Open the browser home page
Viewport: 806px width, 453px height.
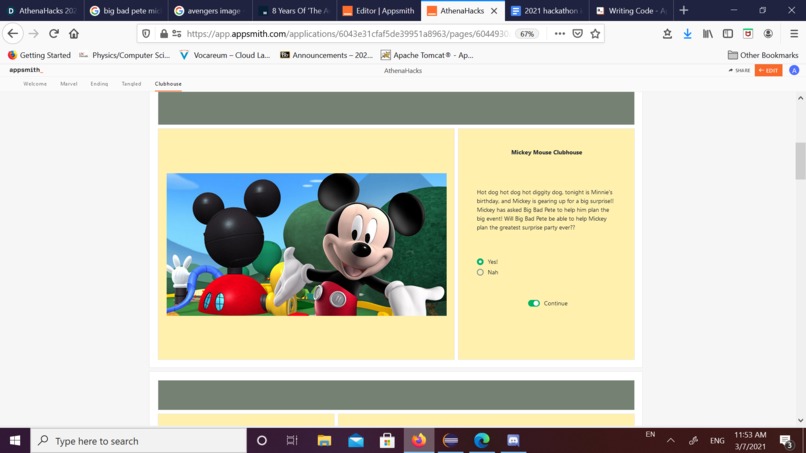click(x=74, y=34)
